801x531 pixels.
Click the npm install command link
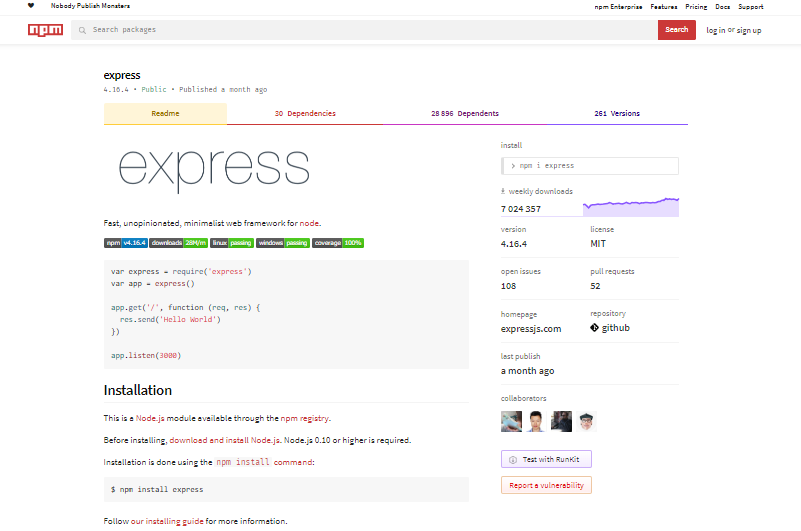265,462
